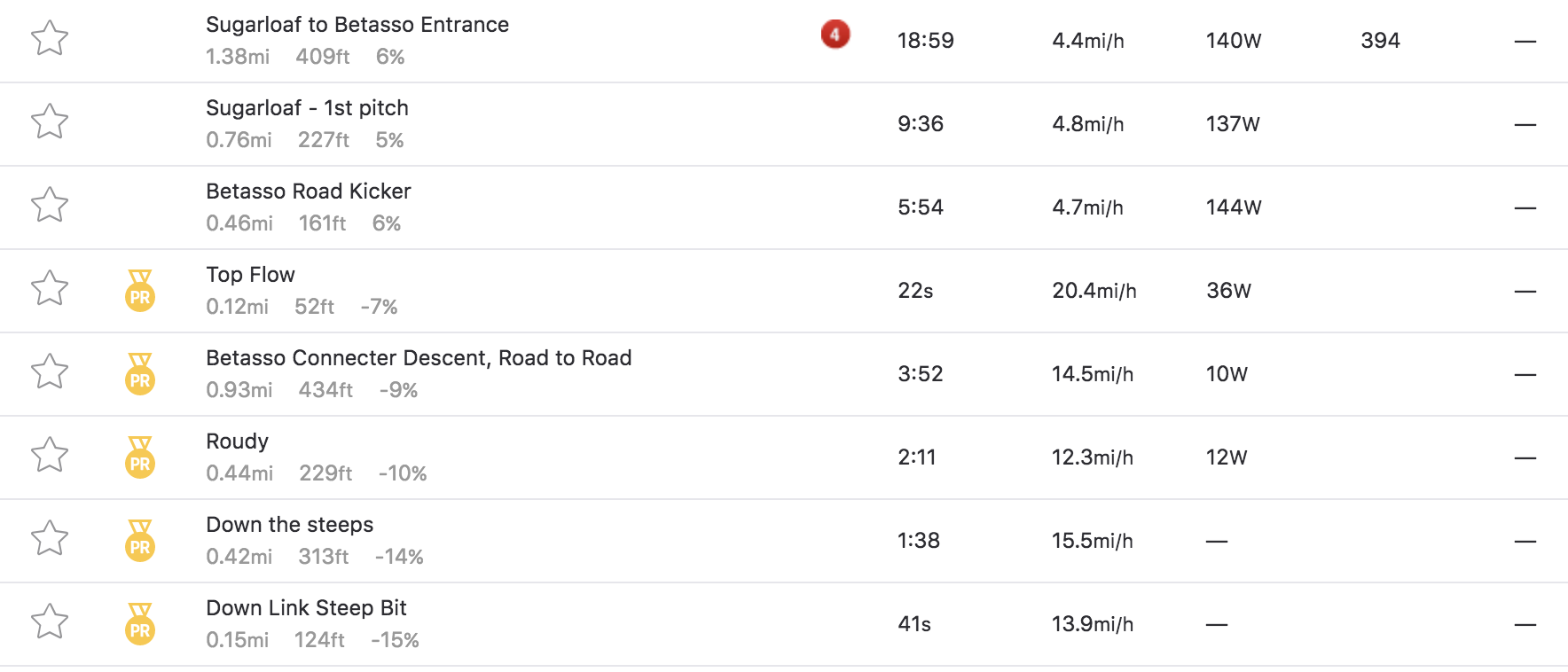Star the Sugarloaf - 1st pitch segment
Image resolution: width=1568 pixels, height=672 pixels.
tap(50, 121)
